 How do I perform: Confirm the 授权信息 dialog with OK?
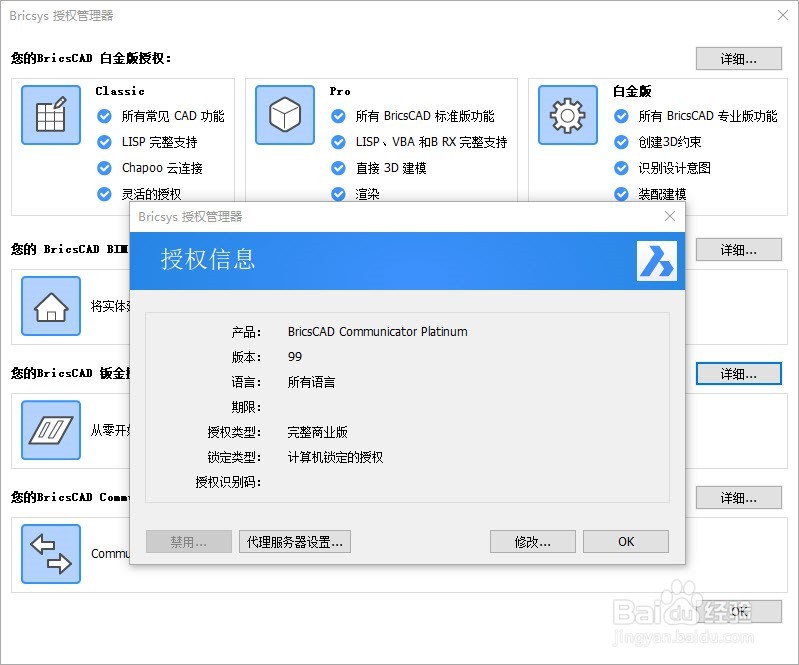pos(626,542)
